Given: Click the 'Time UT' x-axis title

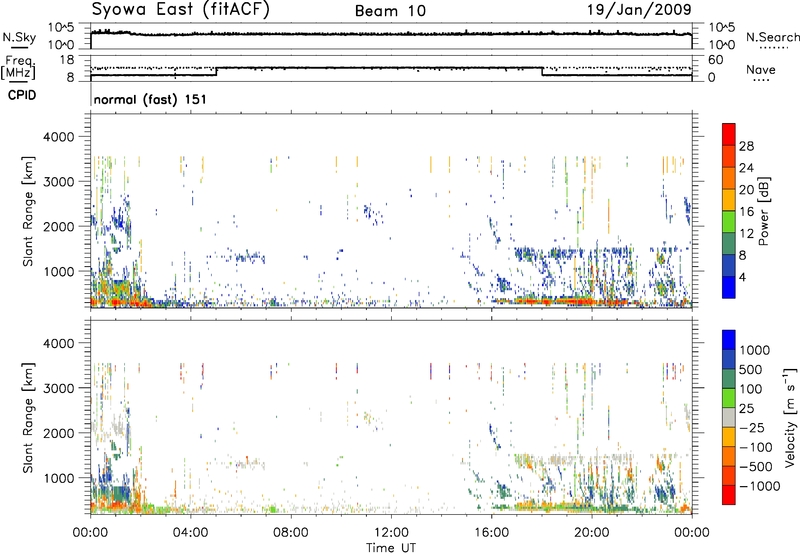Looking at the screenshot, I should [391, 548].
